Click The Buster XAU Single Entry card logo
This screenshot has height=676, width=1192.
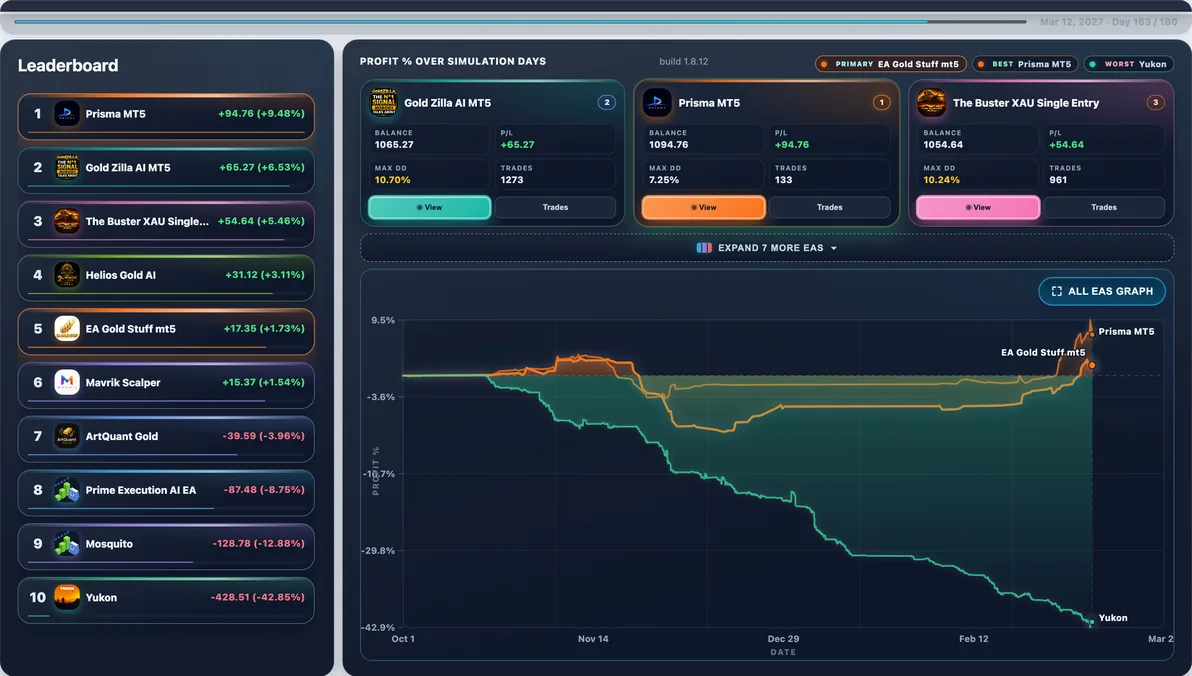click(931, 103)
